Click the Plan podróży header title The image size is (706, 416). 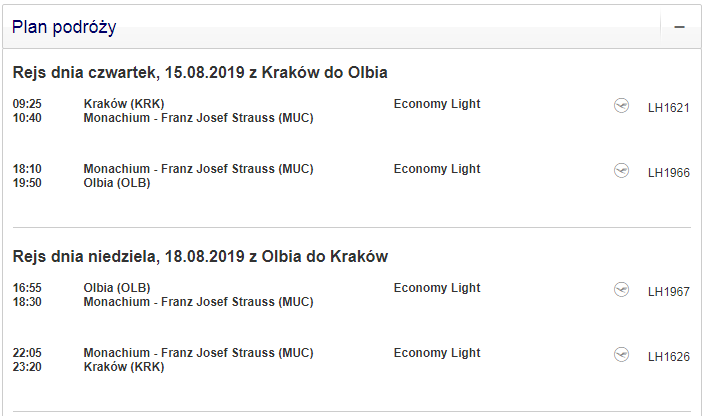[64, 27]
